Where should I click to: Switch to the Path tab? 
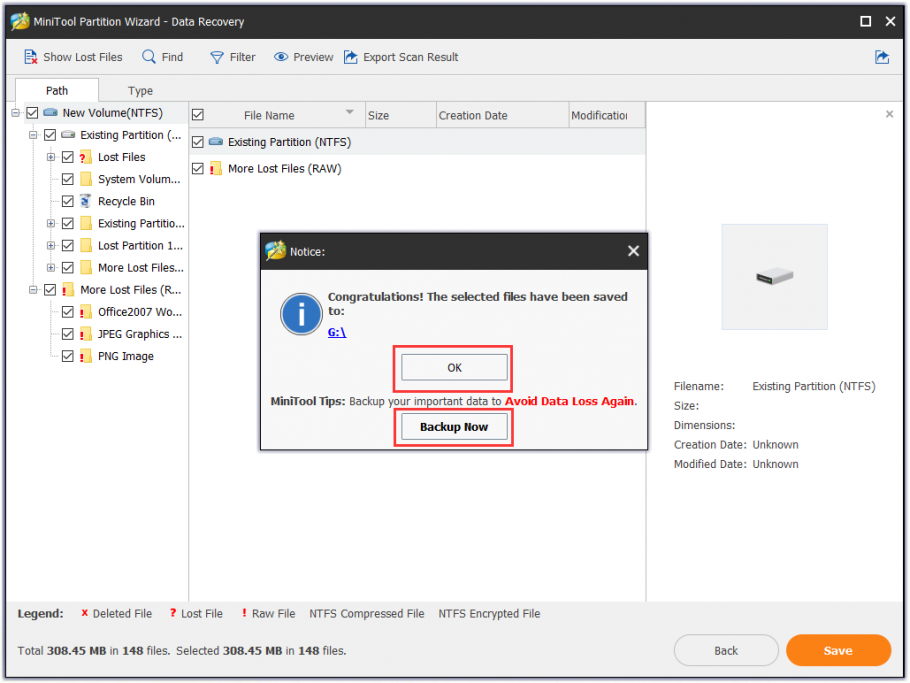click(57, 91)
